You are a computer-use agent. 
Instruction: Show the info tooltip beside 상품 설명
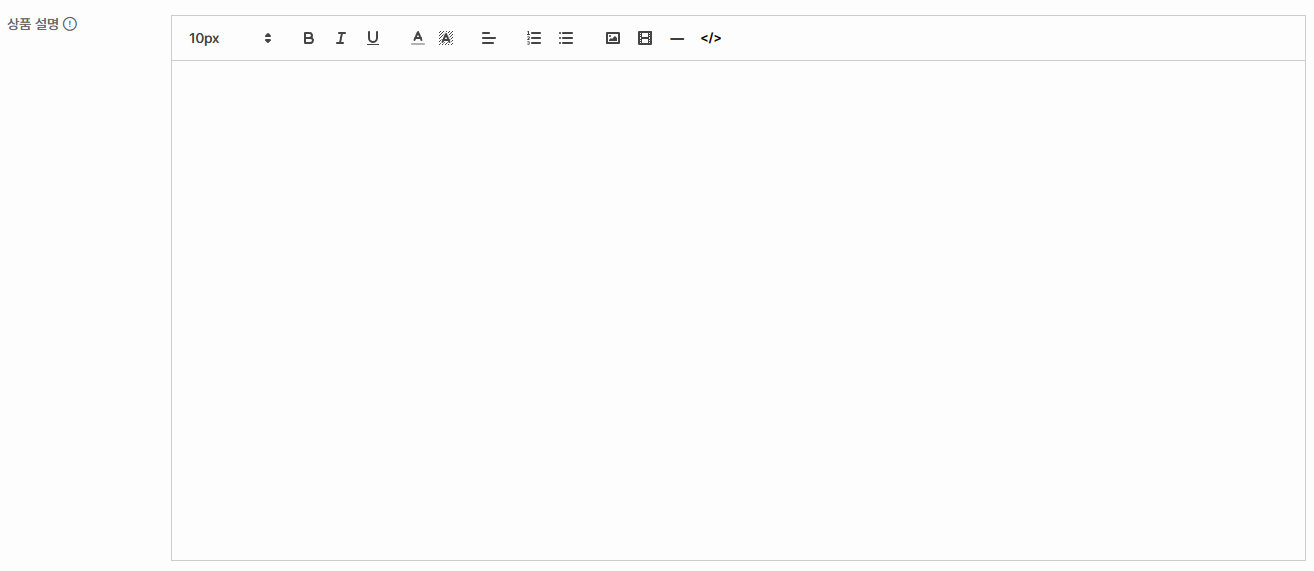click(70, 24)
